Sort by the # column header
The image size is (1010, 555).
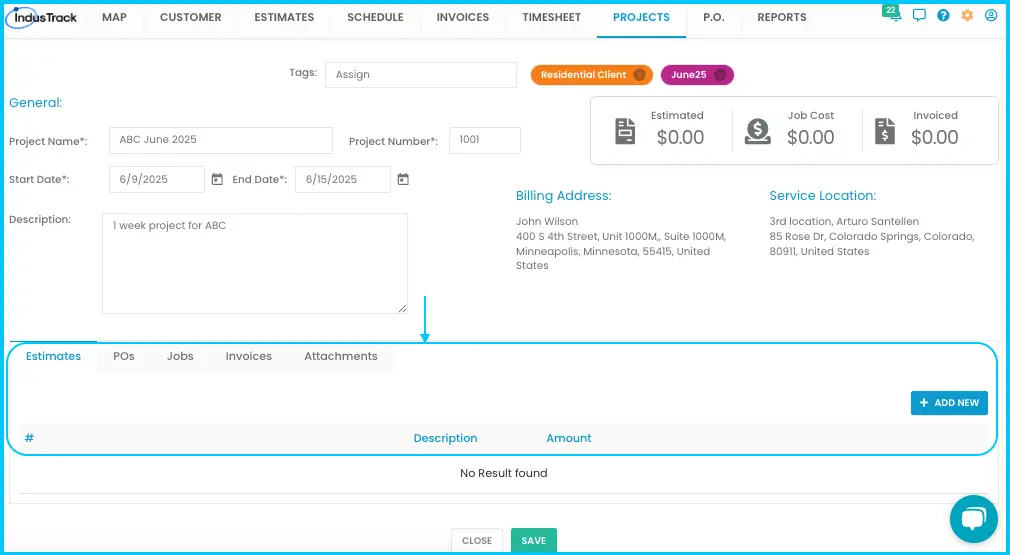click(x=29, y=438)
